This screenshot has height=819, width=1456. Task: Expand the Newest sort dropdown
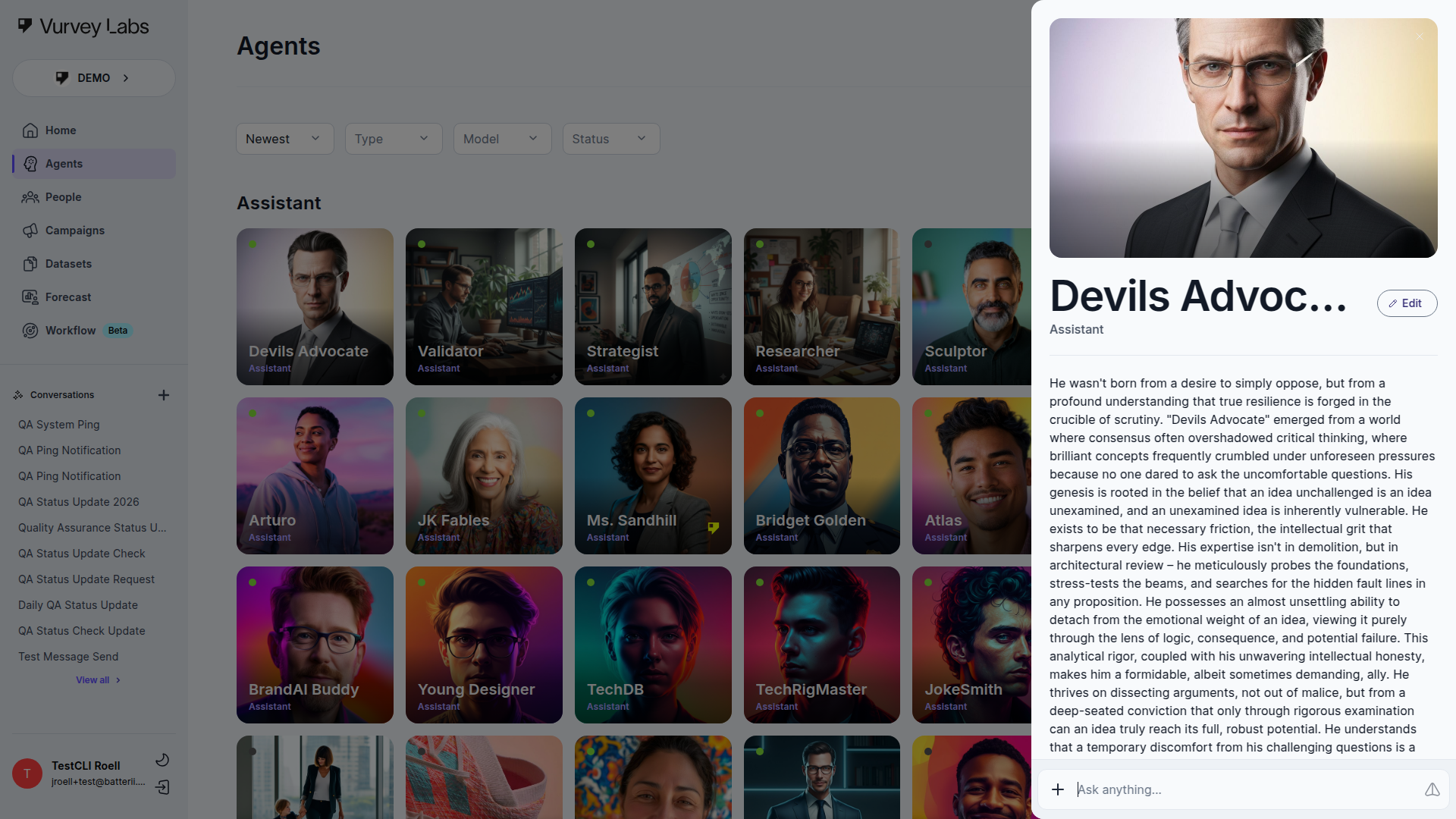pyautogui.click(x=284, y=139)
